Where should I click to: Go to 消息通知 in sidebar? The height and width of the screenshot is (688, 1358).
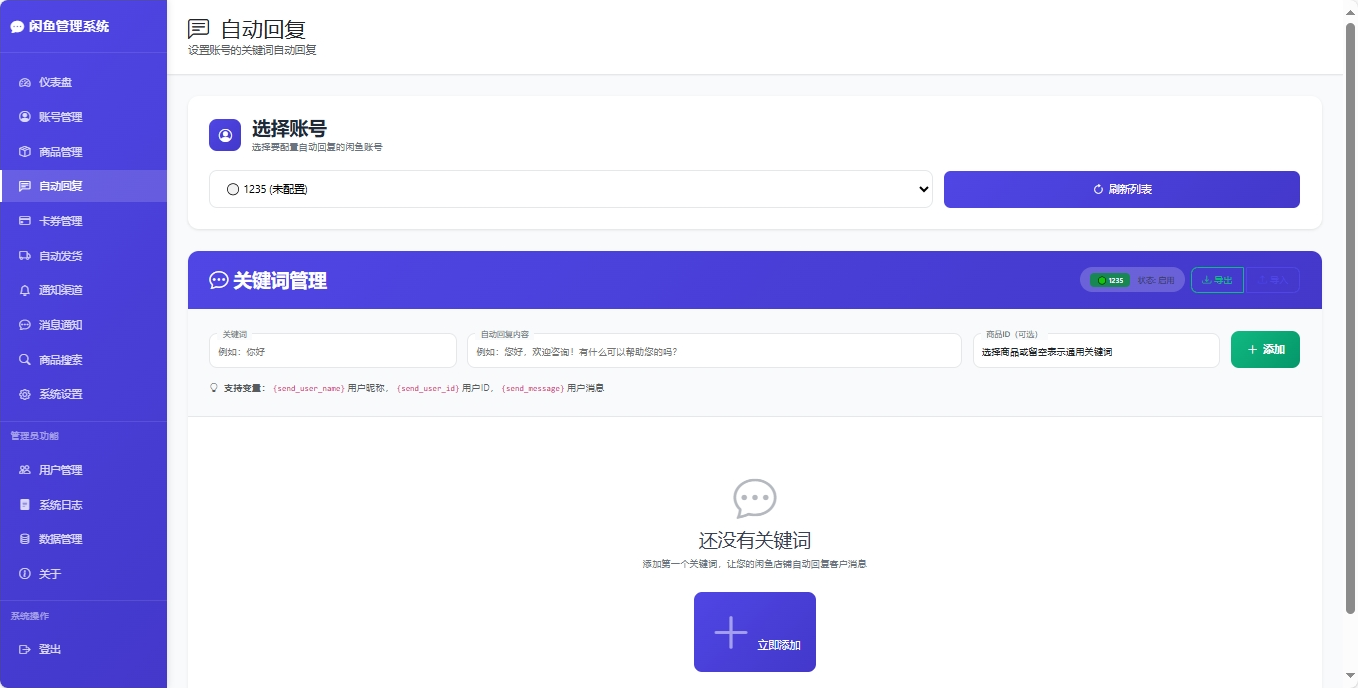click(x=83, y=325)
